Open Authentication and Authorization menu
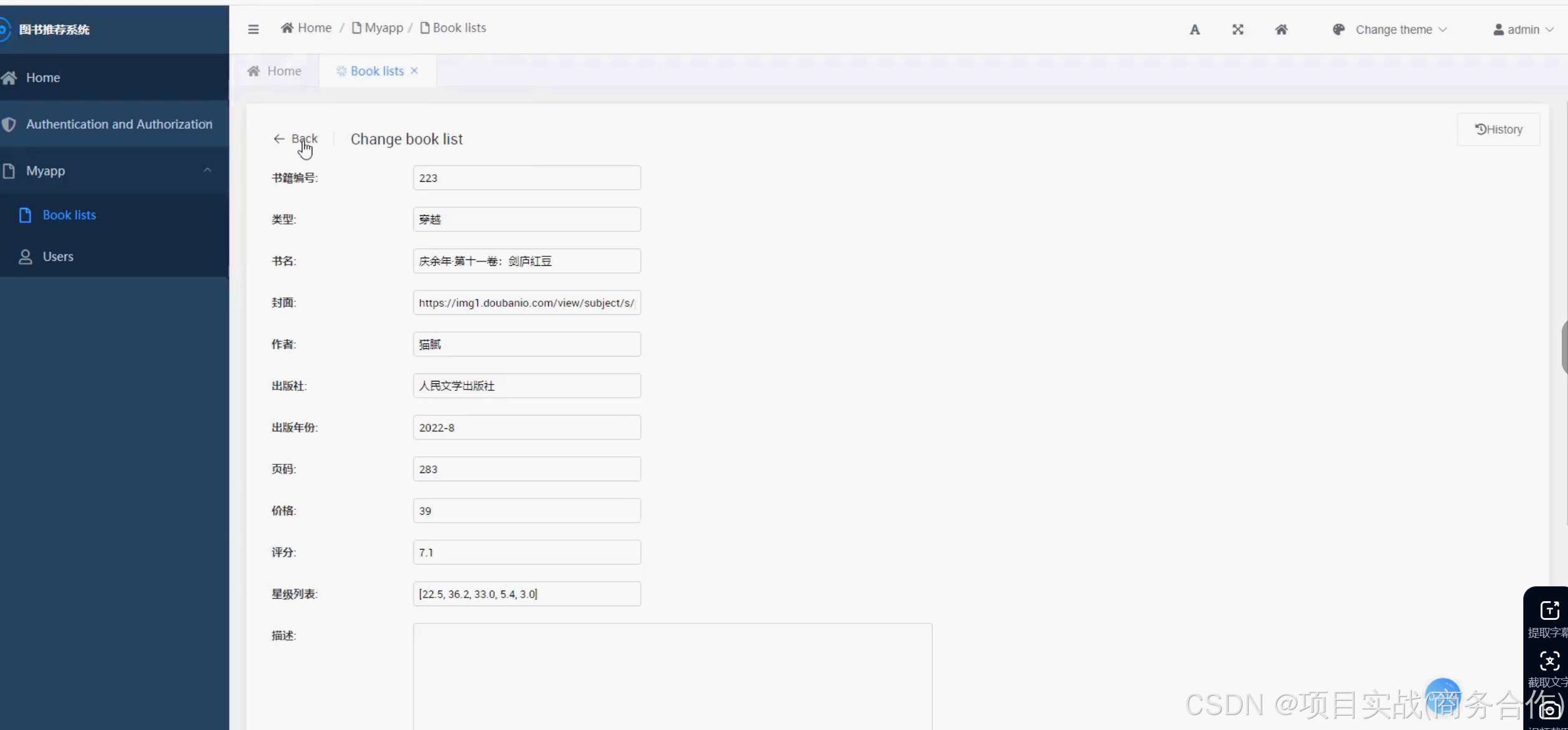Image resolution: width=1568 pixels, height=730 pixels. coord(119,124)
